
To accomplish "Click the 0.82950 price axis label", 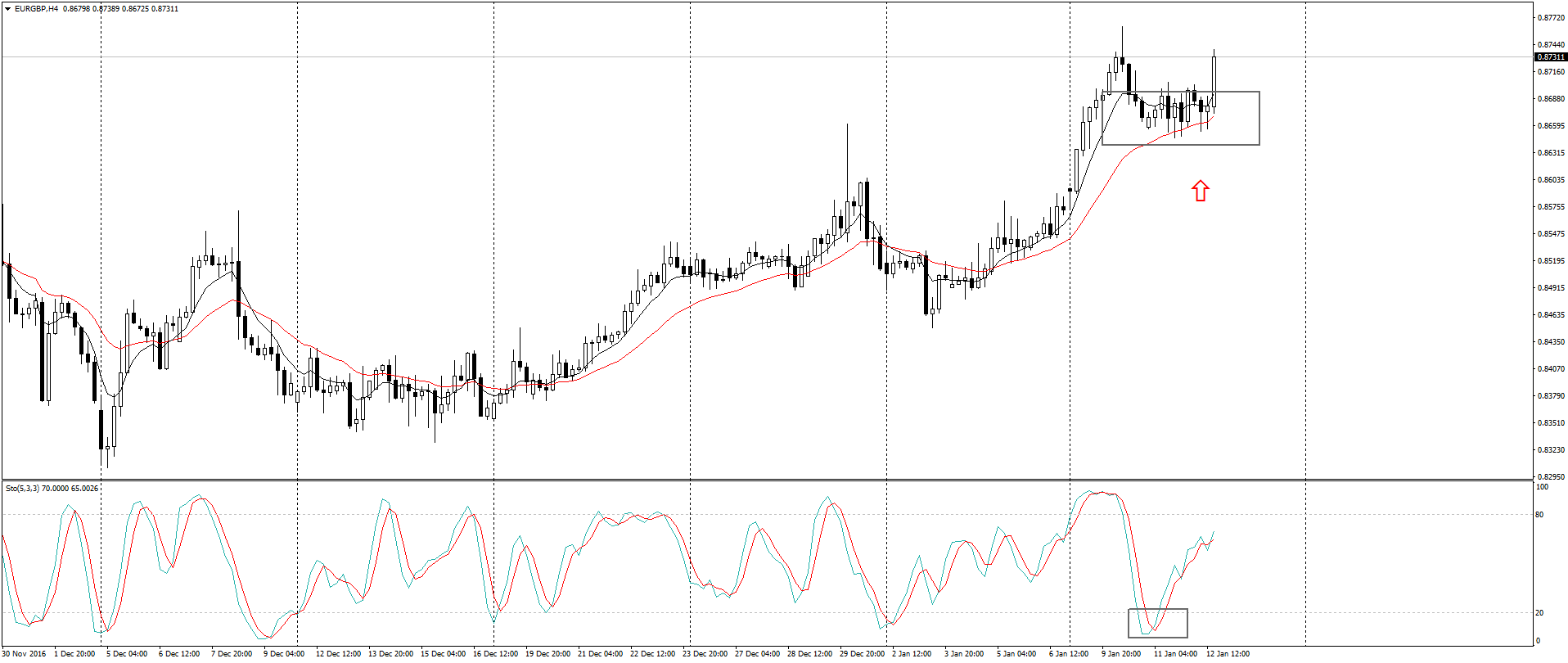I will (1551, 477).
